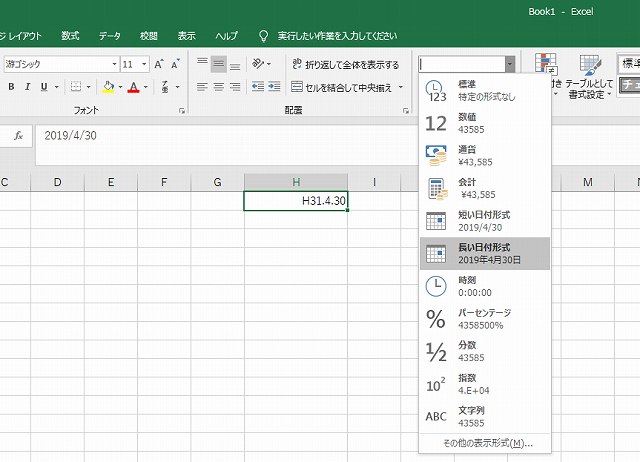640x462 pixels.
Task: Collapse number format dropdown arrow
Action: pyautogui.click(x=510, y=64)
